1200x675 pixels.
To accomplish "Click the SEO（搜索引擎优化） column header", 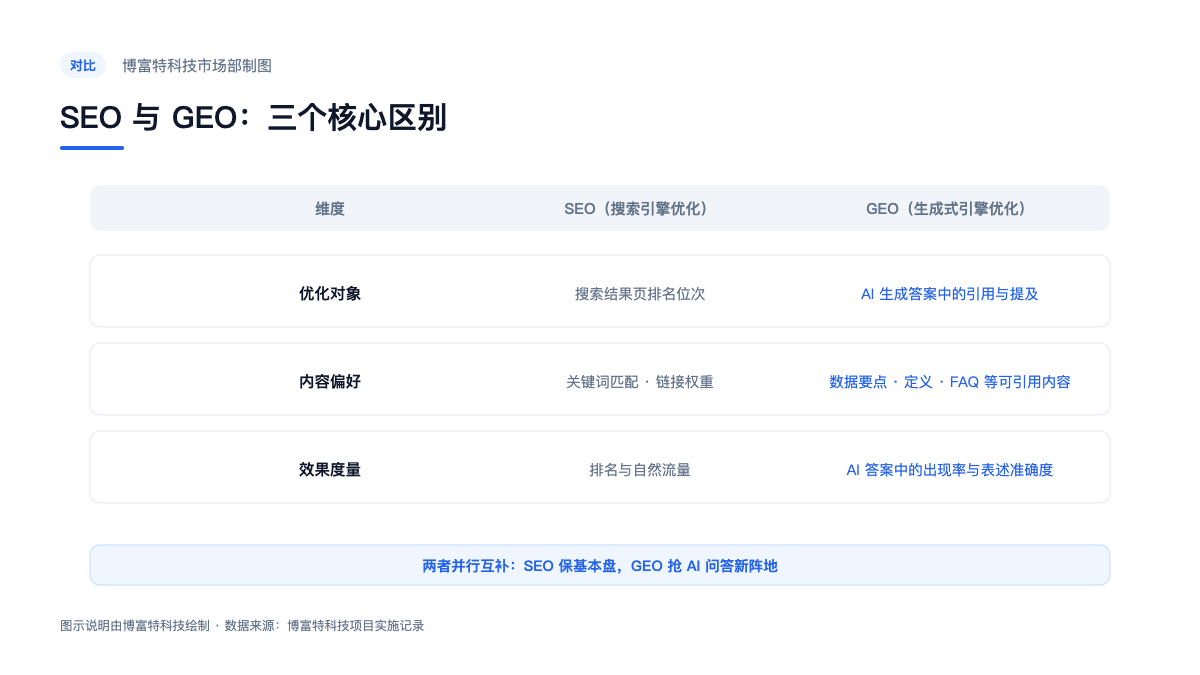I will [640, 209].
